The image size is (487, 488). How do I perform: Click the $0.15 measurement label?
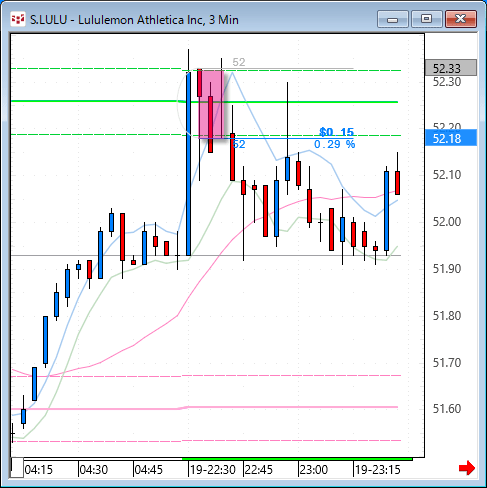coord(336,132)
